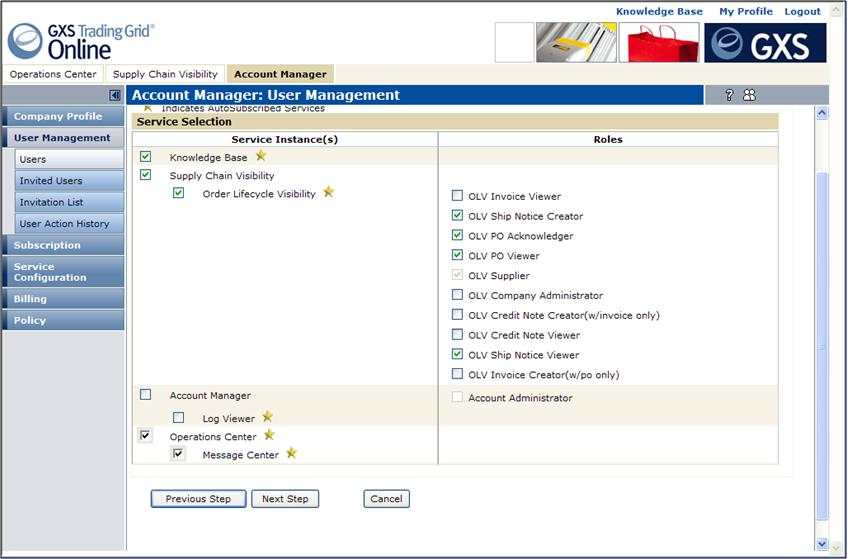Click the GXS Trading Grid Online logo
848x559 pixels.
tap(81, 41)
